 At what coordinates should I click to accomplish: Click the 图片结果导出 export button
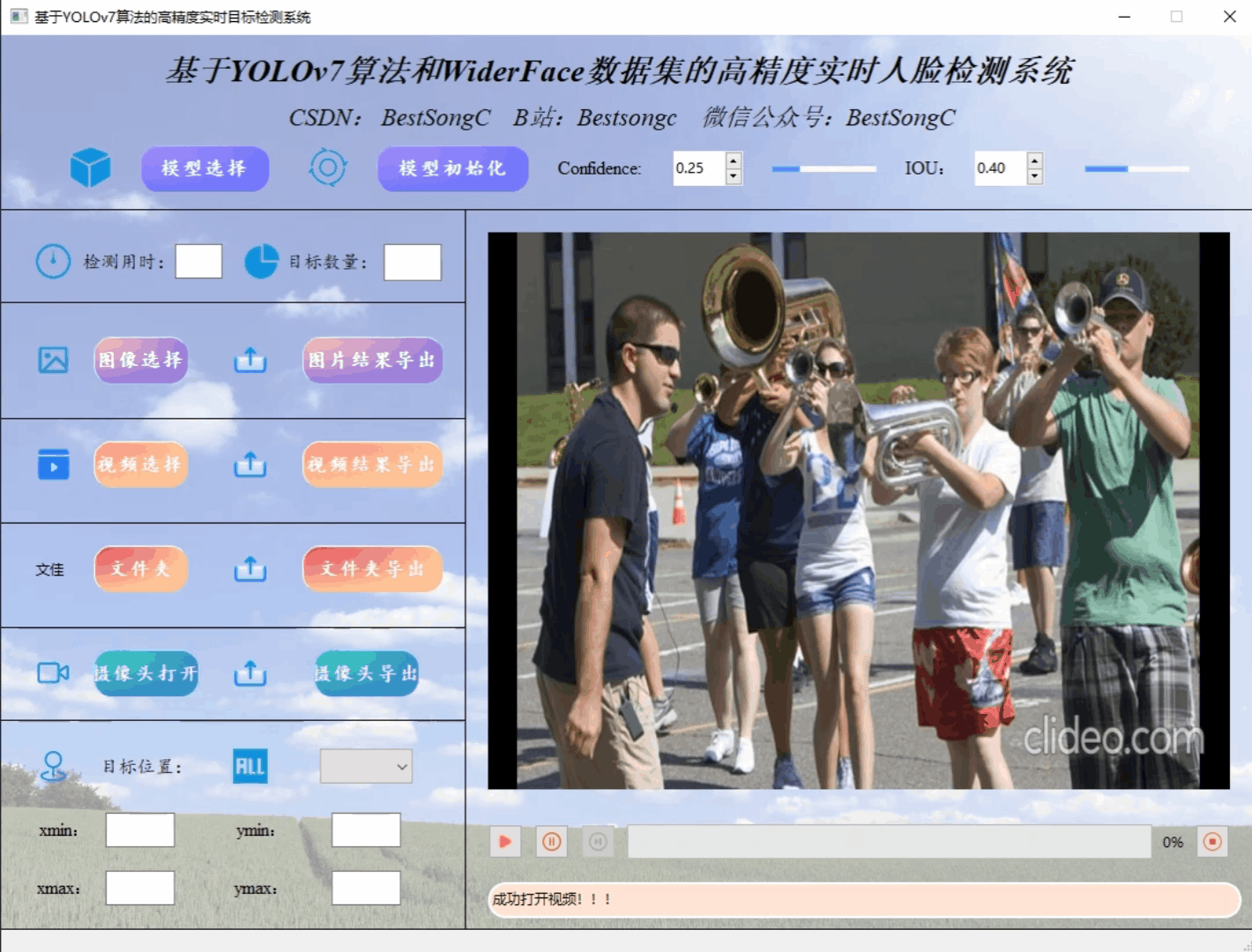[372, 360]
